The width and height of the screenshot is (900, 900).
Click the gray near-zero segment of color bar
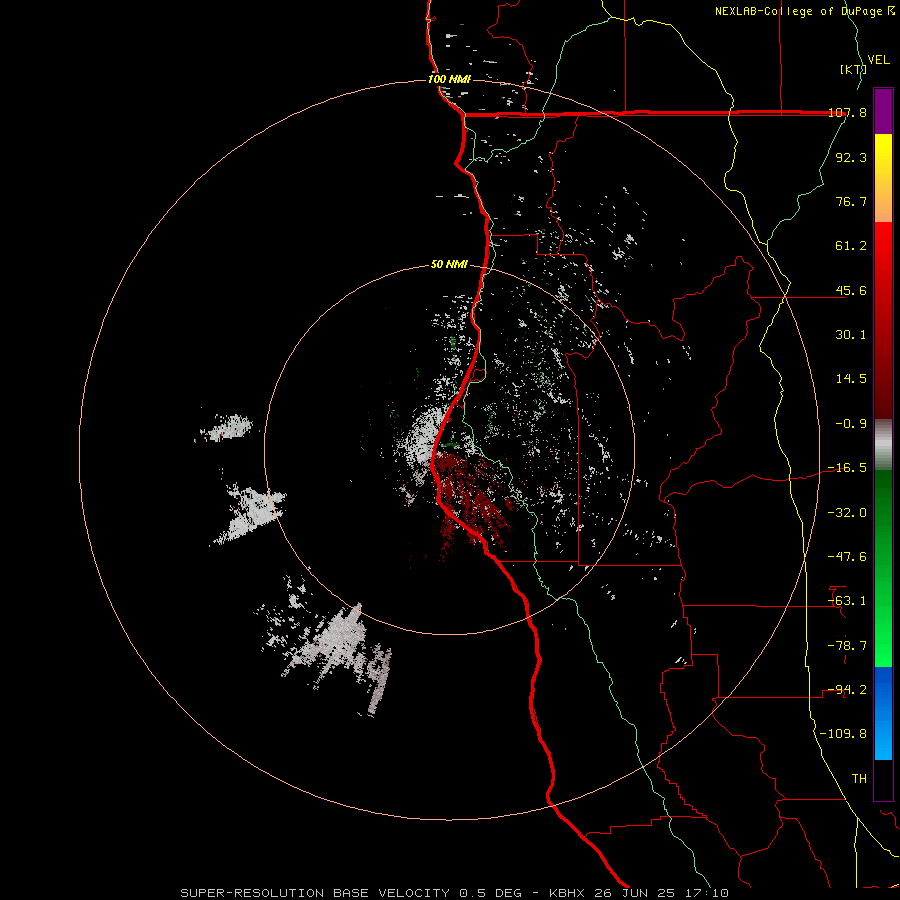click(883, 445)
